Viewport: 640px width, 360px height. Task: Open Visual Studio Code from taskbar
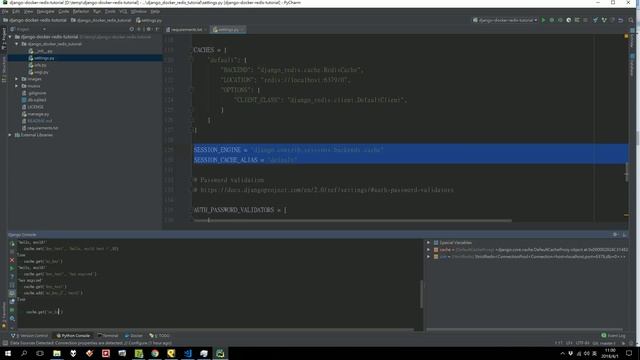point(187,353)
